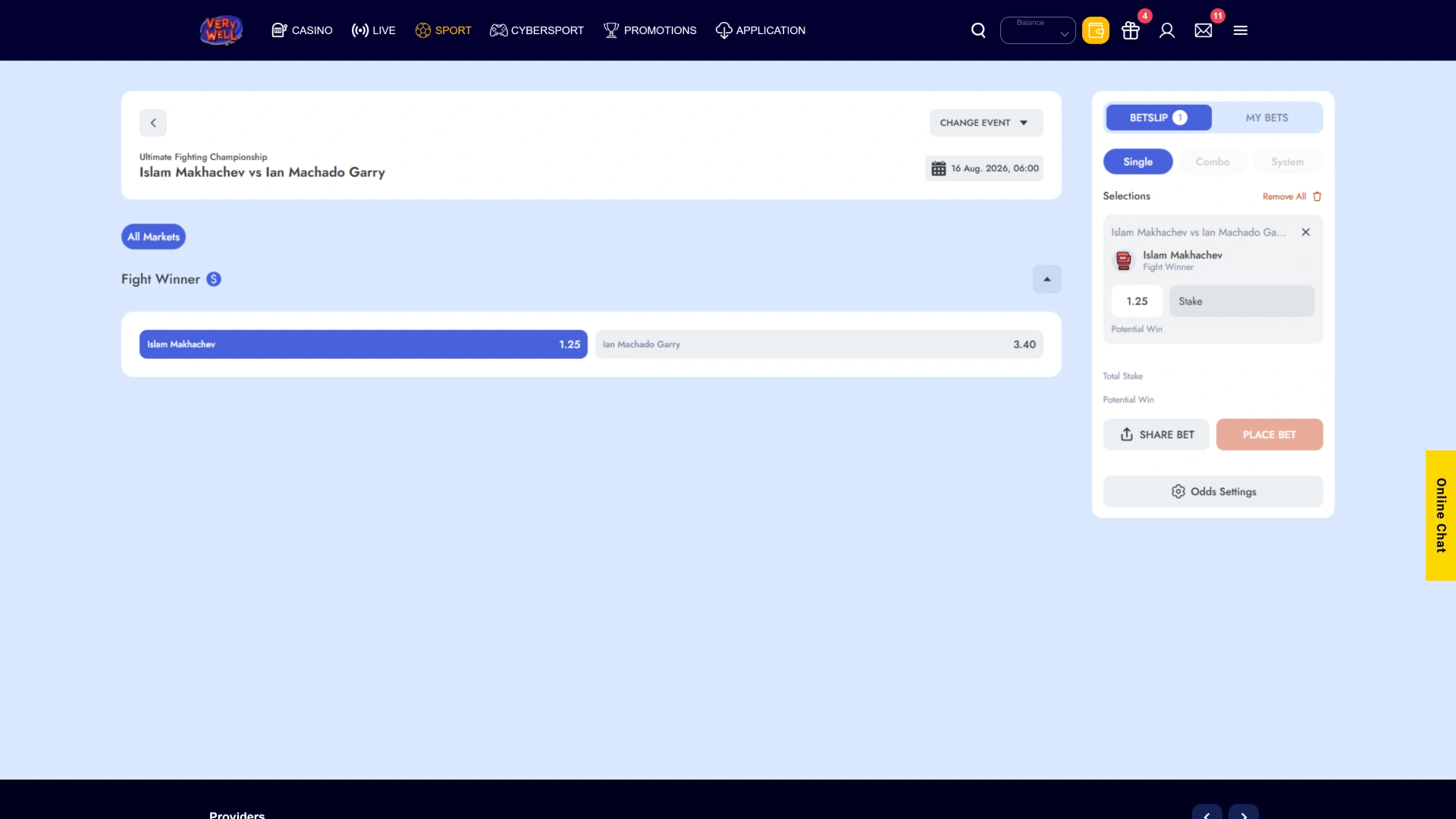
Task: Go back using the left arrow button
Action: (153, 123)
